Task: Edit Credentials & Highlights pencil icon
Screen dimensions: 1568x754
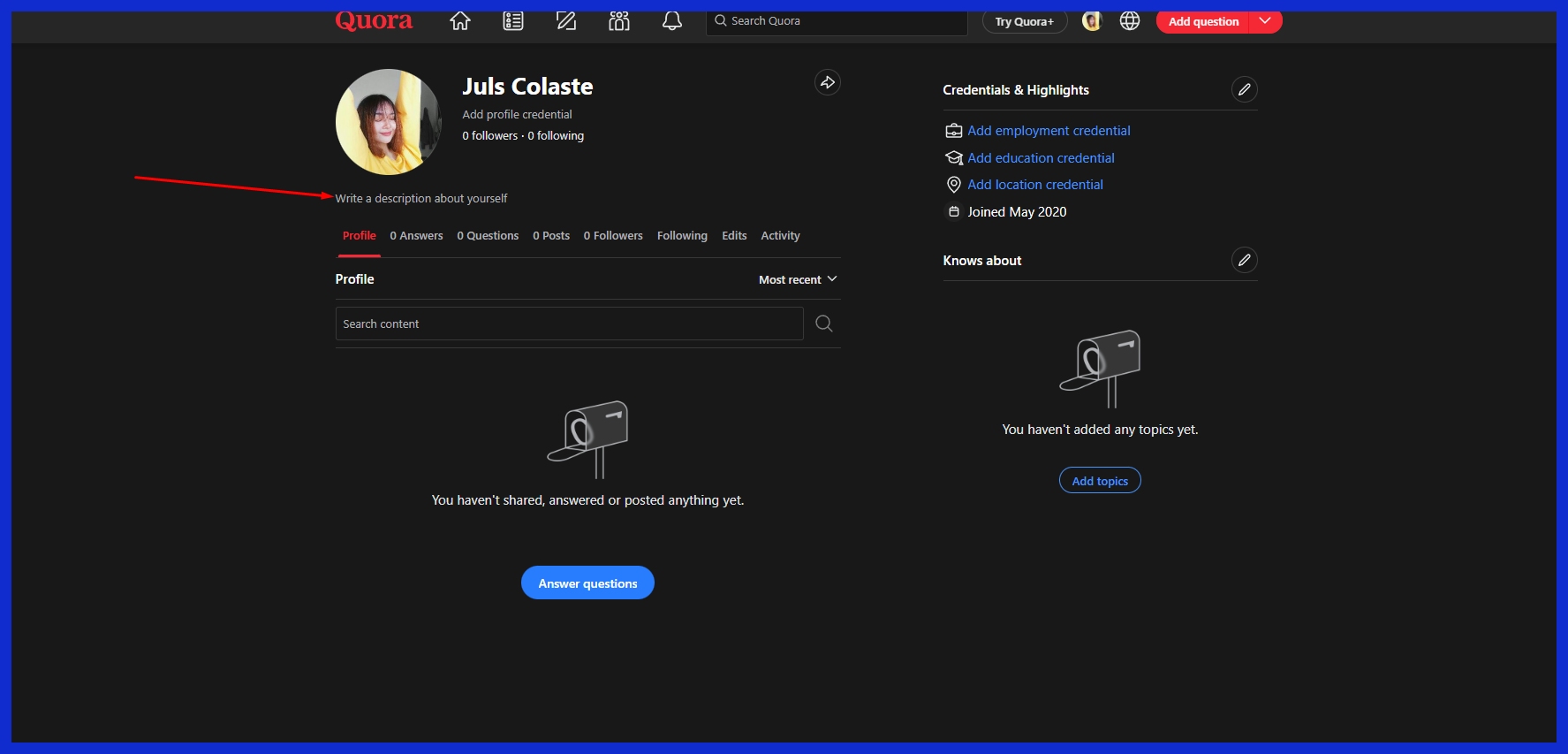Action: pos(1244,89)
